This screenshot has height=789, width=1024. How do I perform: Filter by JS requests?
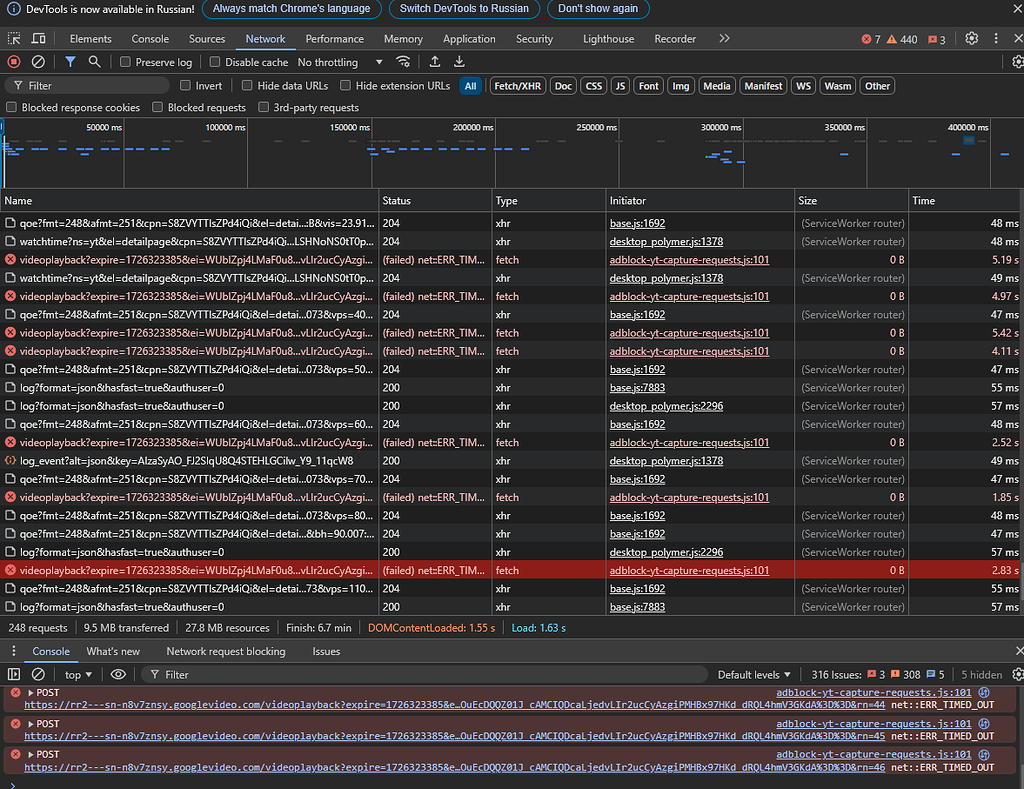coord(620,86)
